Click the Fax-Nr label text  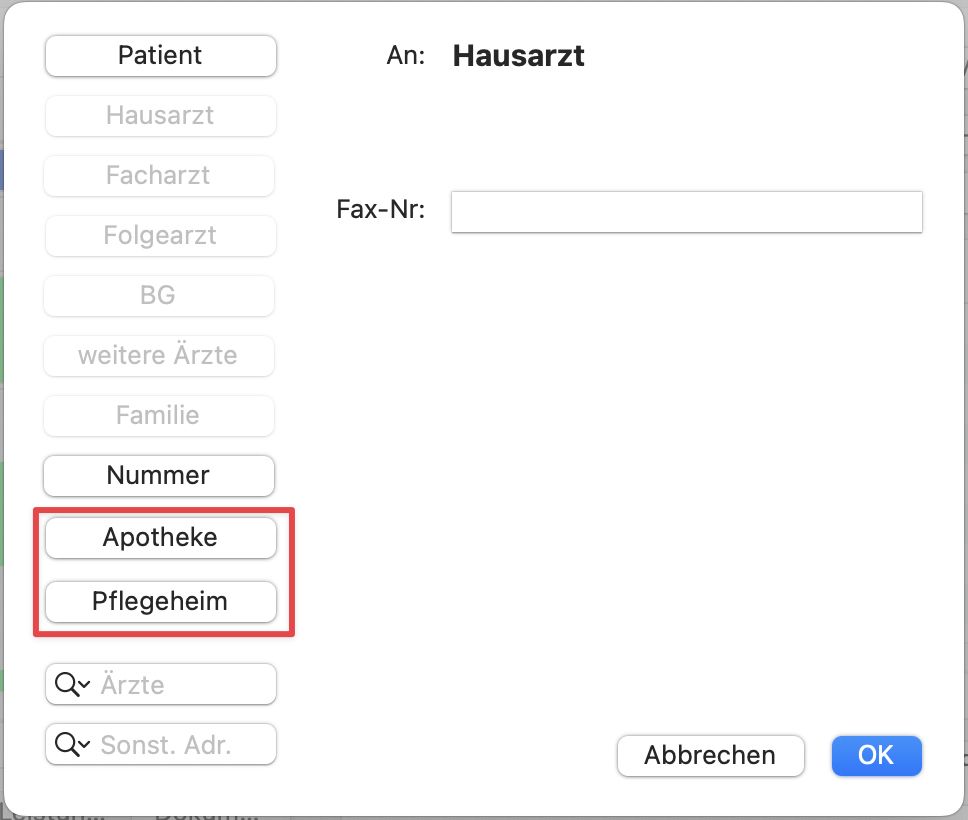381,211
